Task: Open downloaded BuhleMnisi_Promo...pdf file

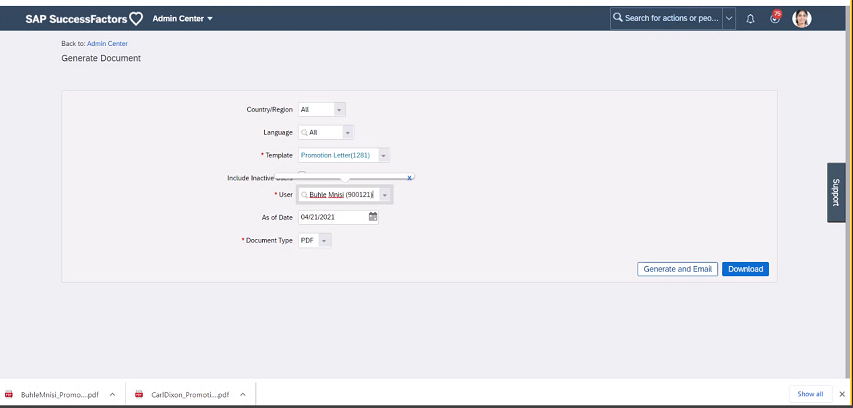Action: [60, 394]
